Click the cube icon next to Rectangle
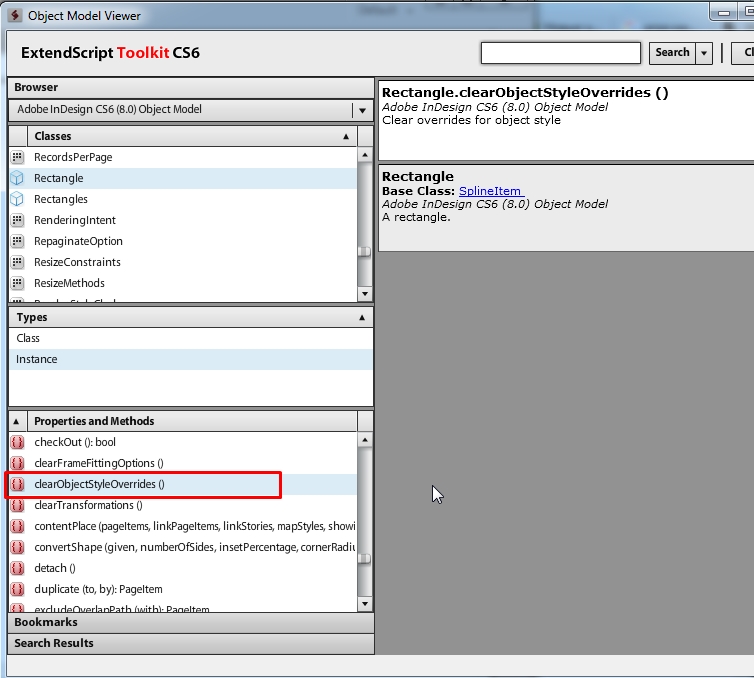The image size is (754, 678). [x=17, y=178]
